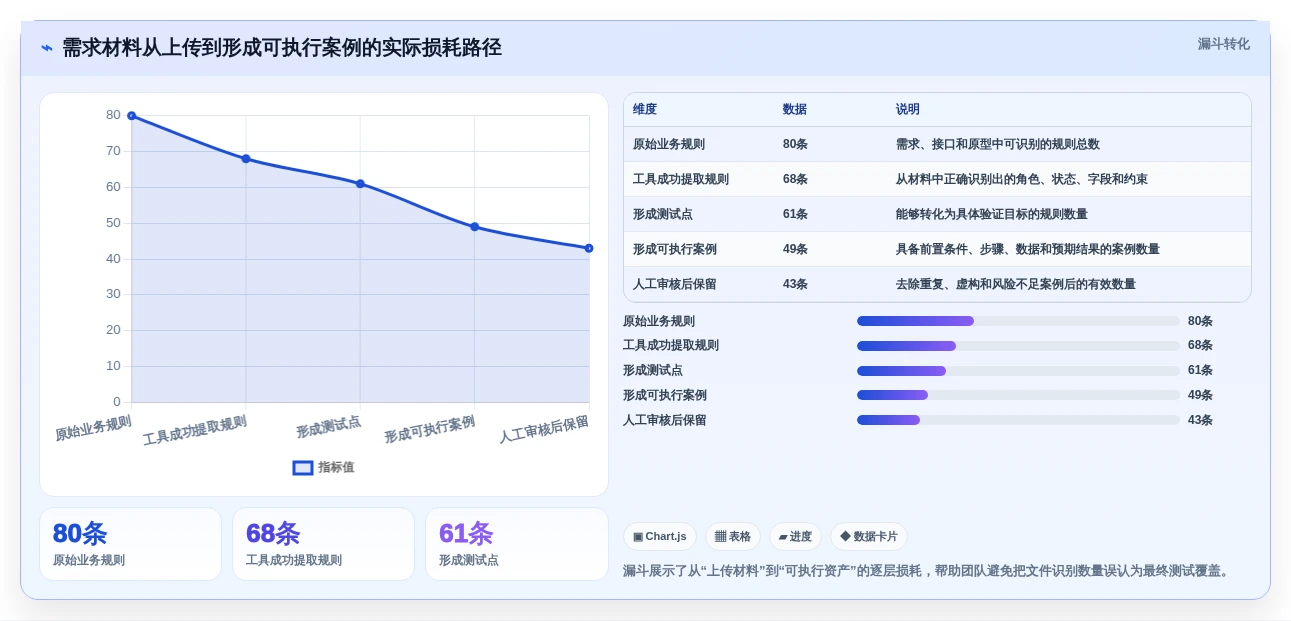Click the 工具成功提取规则 progress bar
The height and width of the screenshot is (621, 1291).
click(x=1018, y=346)
